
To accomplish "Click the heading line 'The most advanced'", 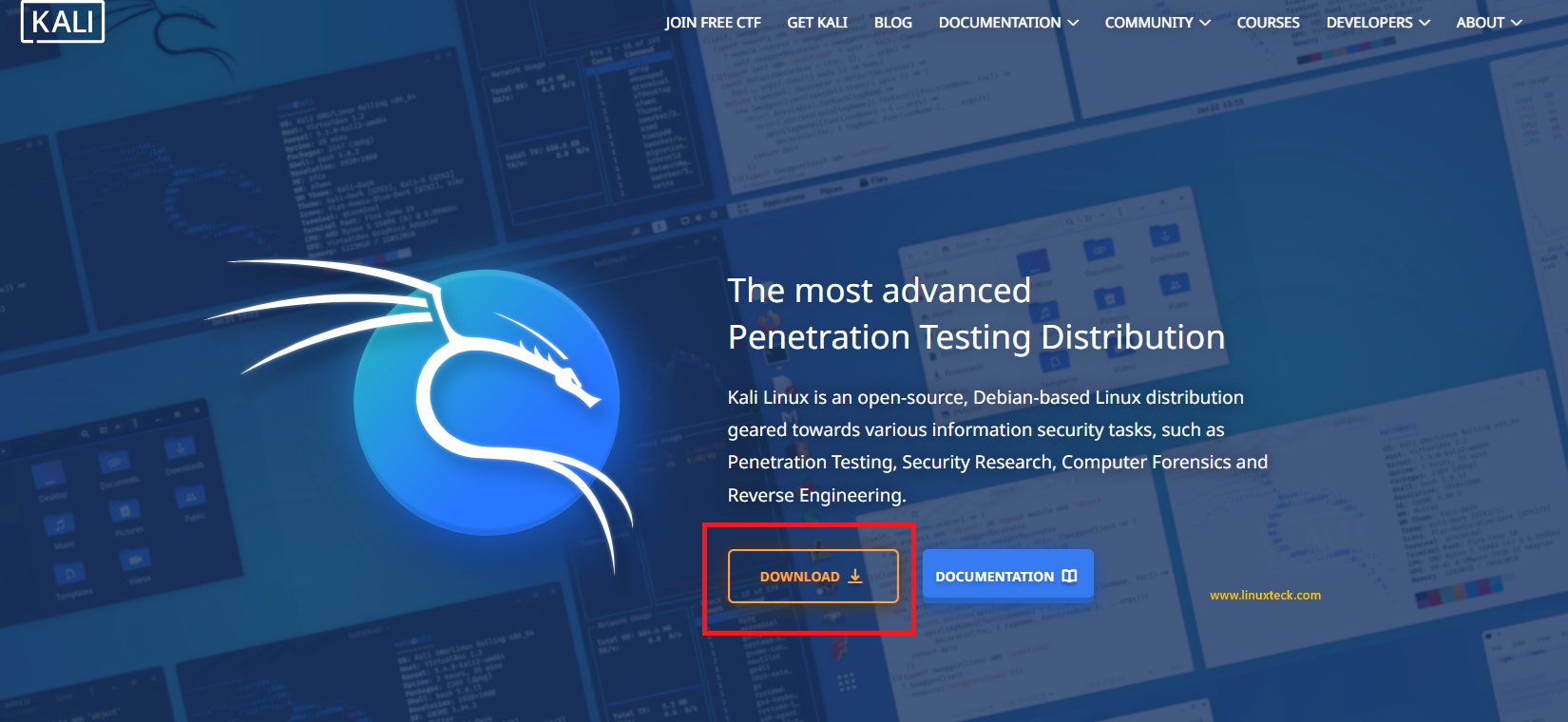I will (879, 291).
